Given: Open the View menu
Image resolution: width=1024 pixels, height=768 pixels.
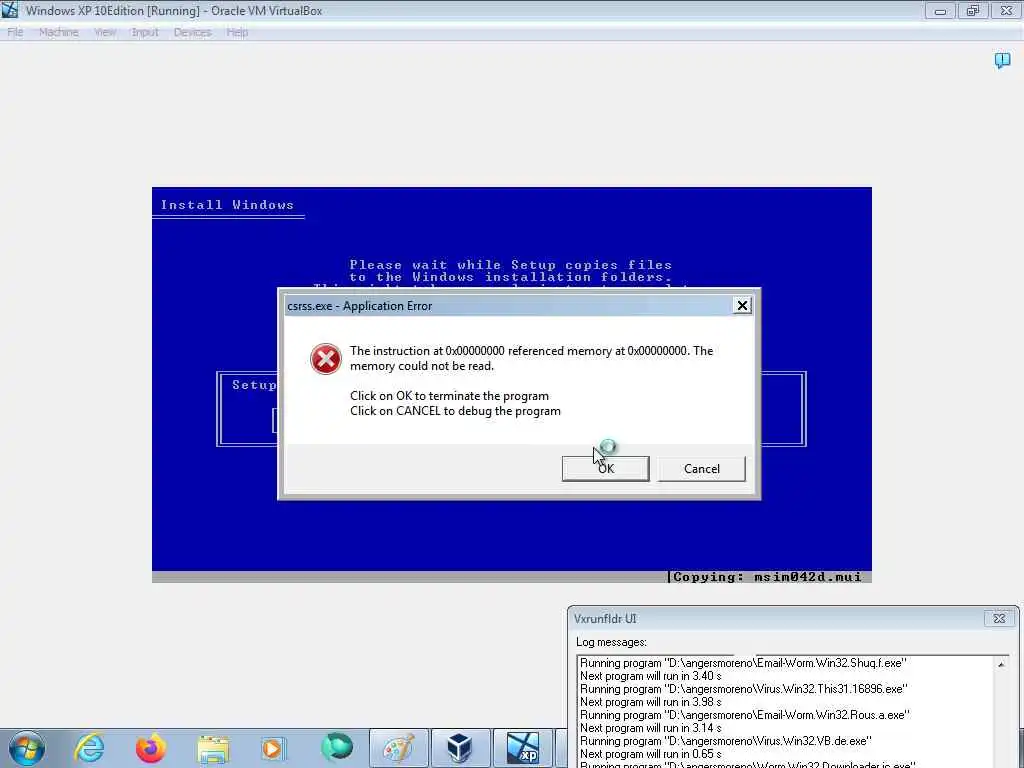Looking at the screenshot, I should pyautogui.click(x=104, y=32).
